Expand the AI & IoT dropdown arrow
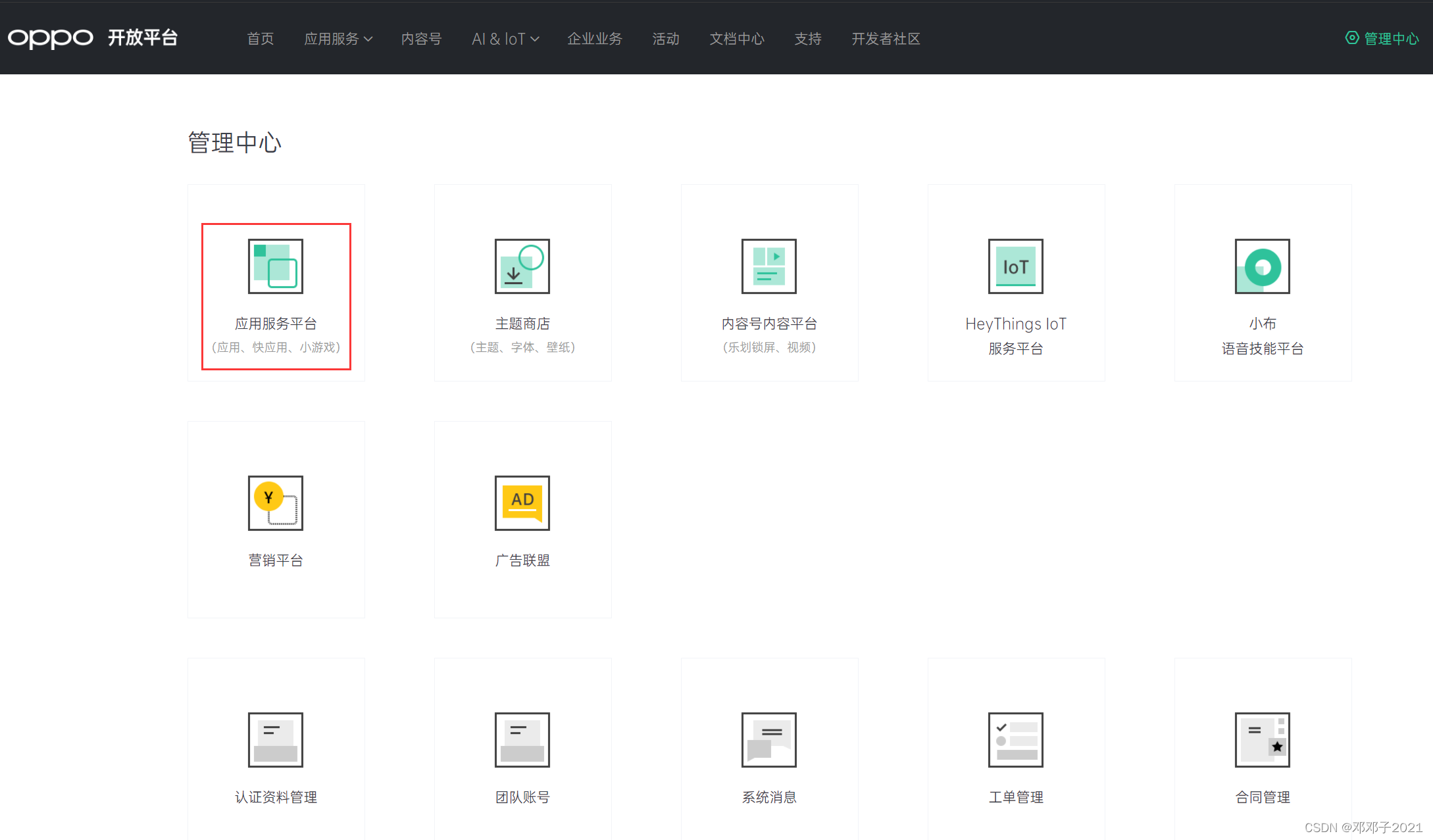 pyautogui.click(x=535, y=39)
